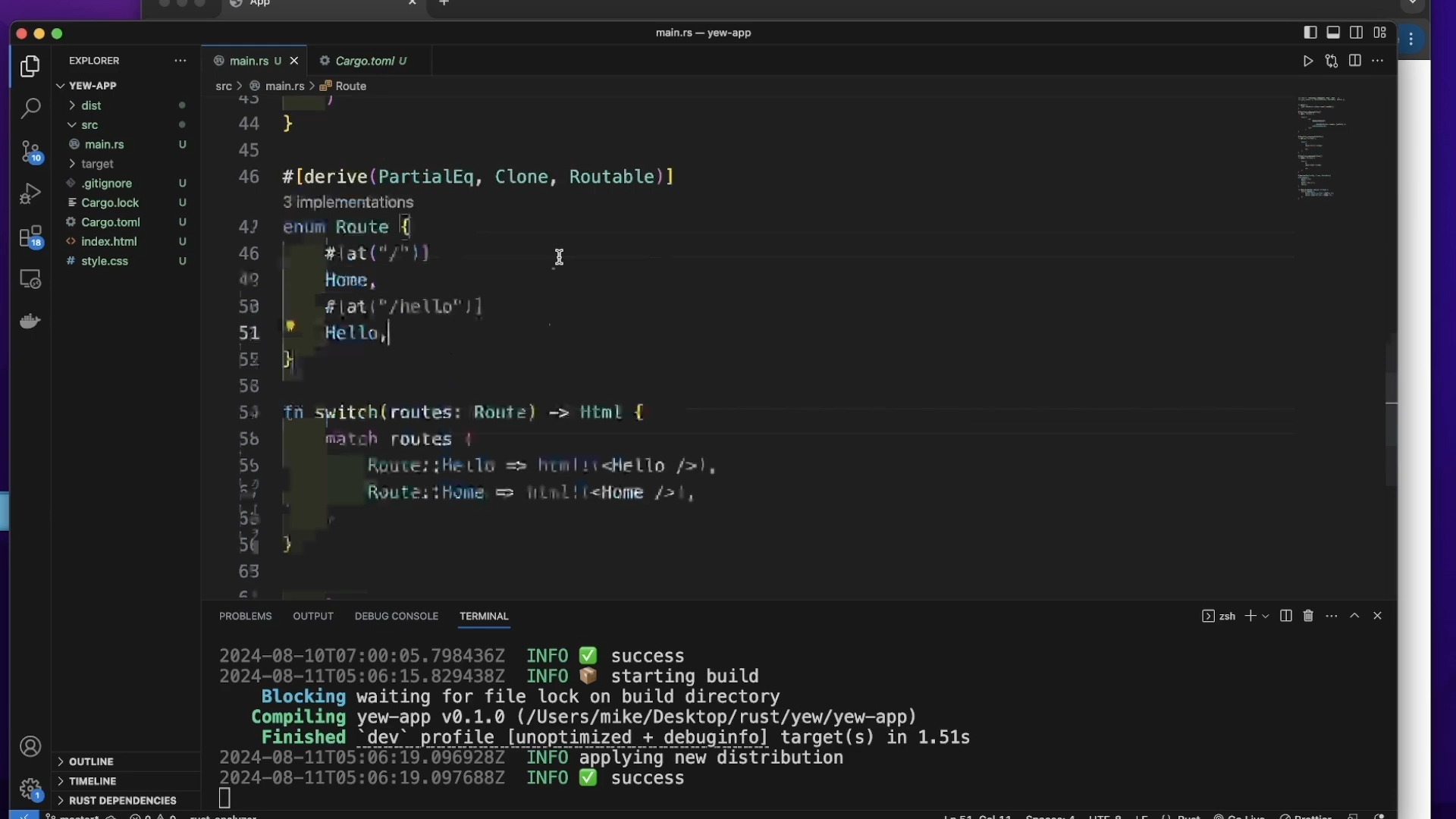Open the Search view in activity bar
The width and height of the screenshot is (1456, 819).
click(x=30, y=108)
